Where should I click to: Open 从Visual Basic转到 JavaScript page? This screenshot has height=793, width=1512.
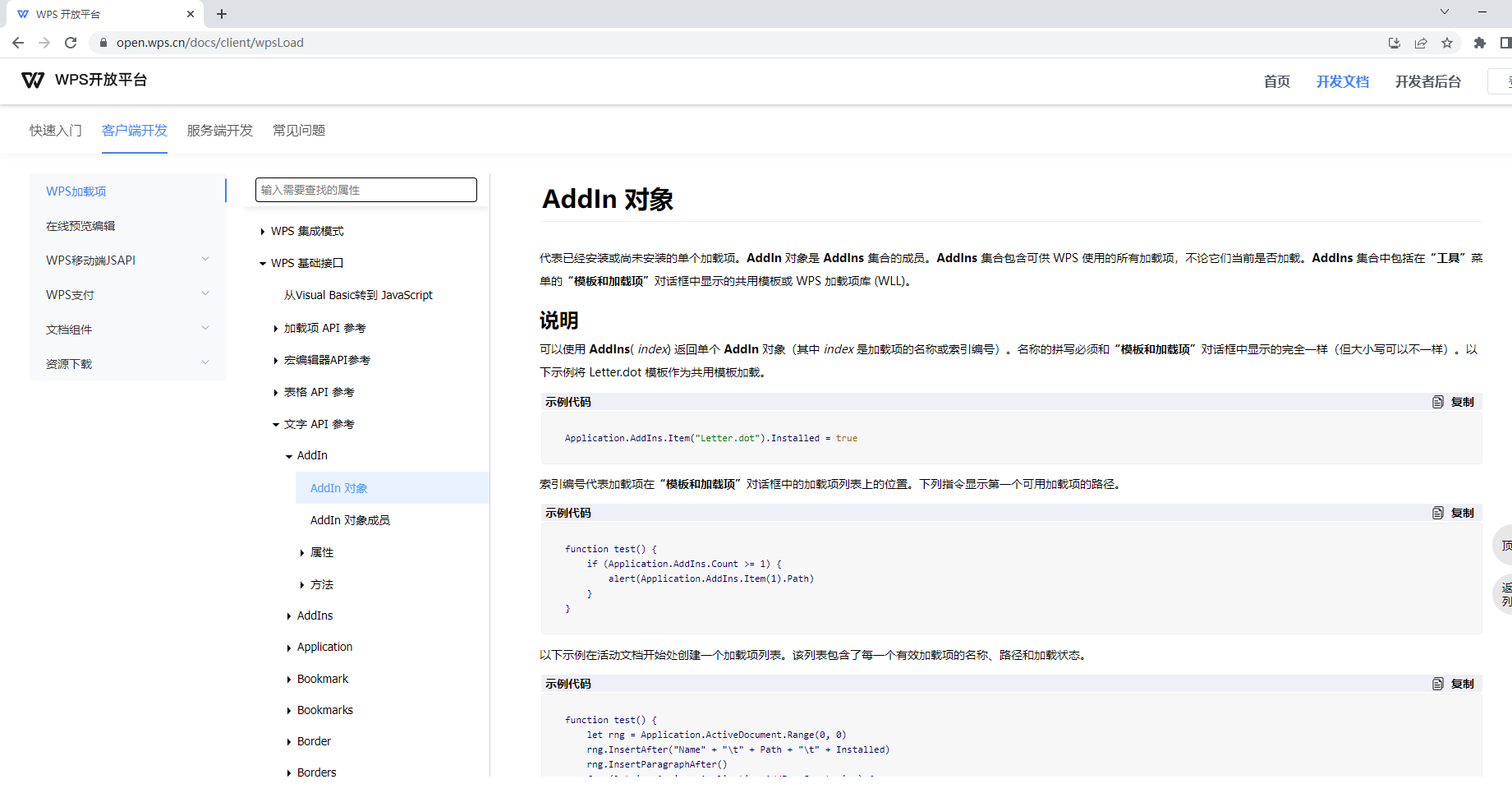(358, 295)
